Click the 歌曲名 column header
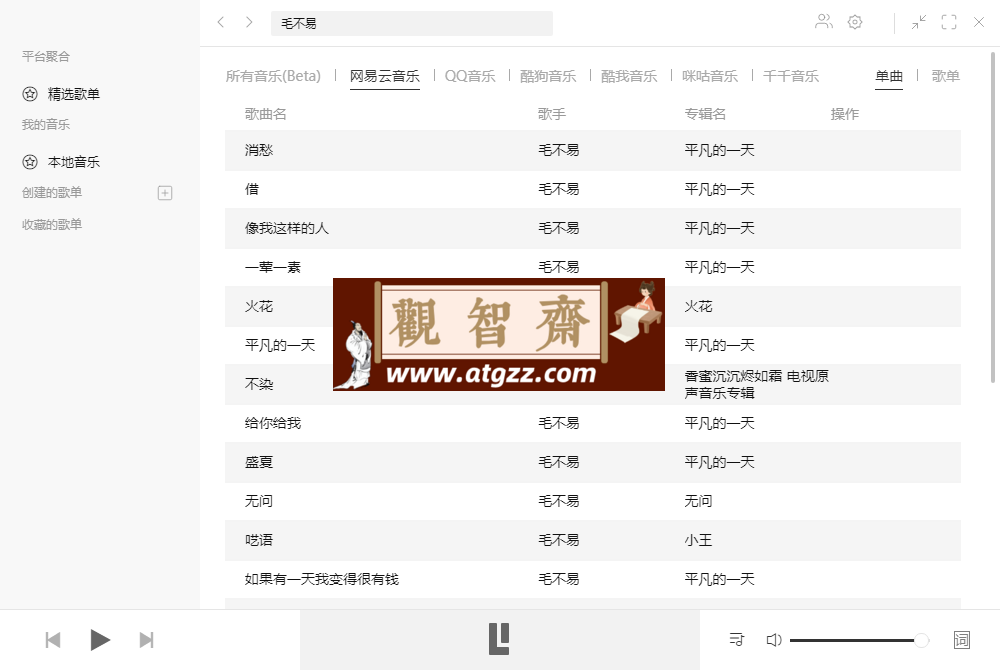1000x670 pixels. tap(266, 114)
